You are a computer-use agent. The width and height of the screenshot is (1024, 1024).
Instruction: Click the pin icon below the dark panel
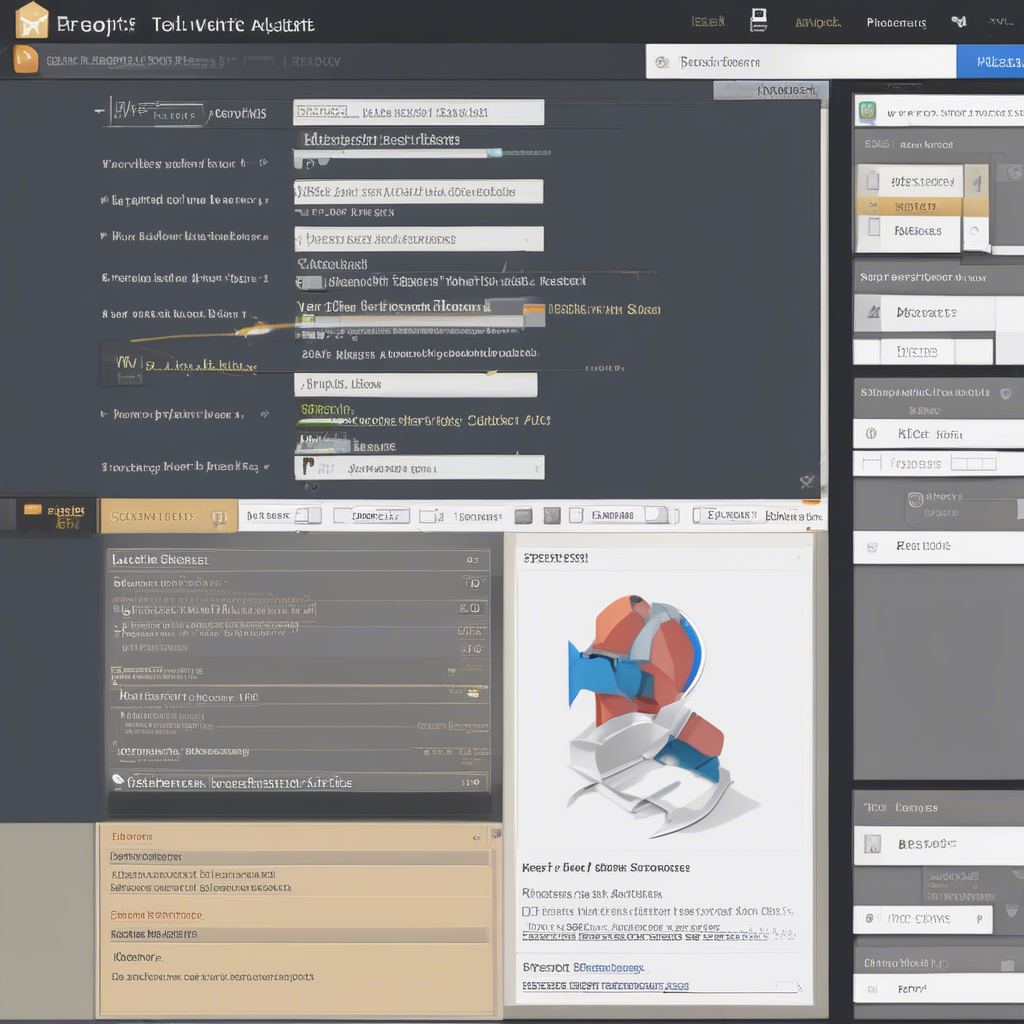click(x=808, y=481)
